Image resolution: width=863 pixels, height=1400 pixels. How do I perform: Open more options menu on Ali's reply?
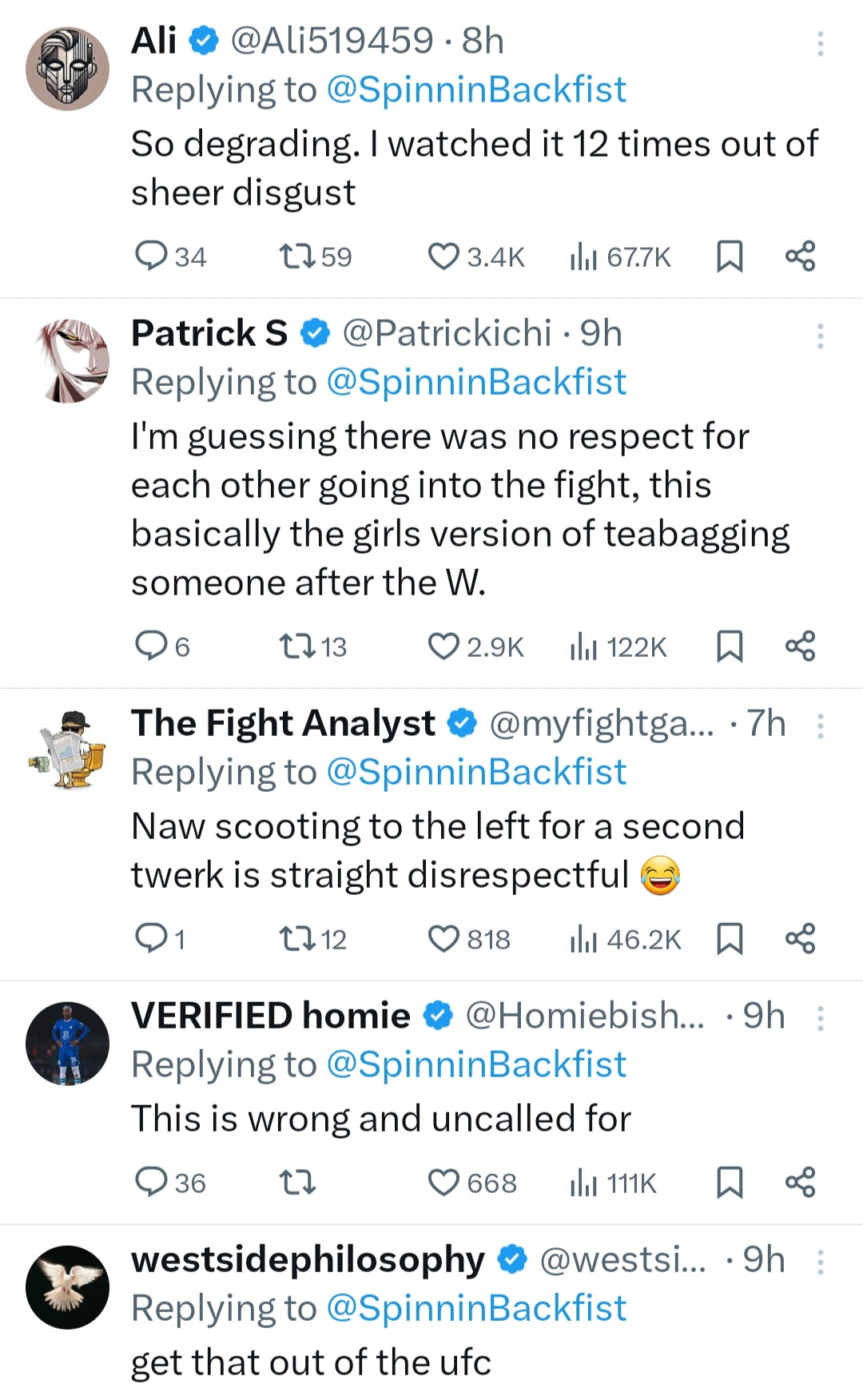(820, 43)
